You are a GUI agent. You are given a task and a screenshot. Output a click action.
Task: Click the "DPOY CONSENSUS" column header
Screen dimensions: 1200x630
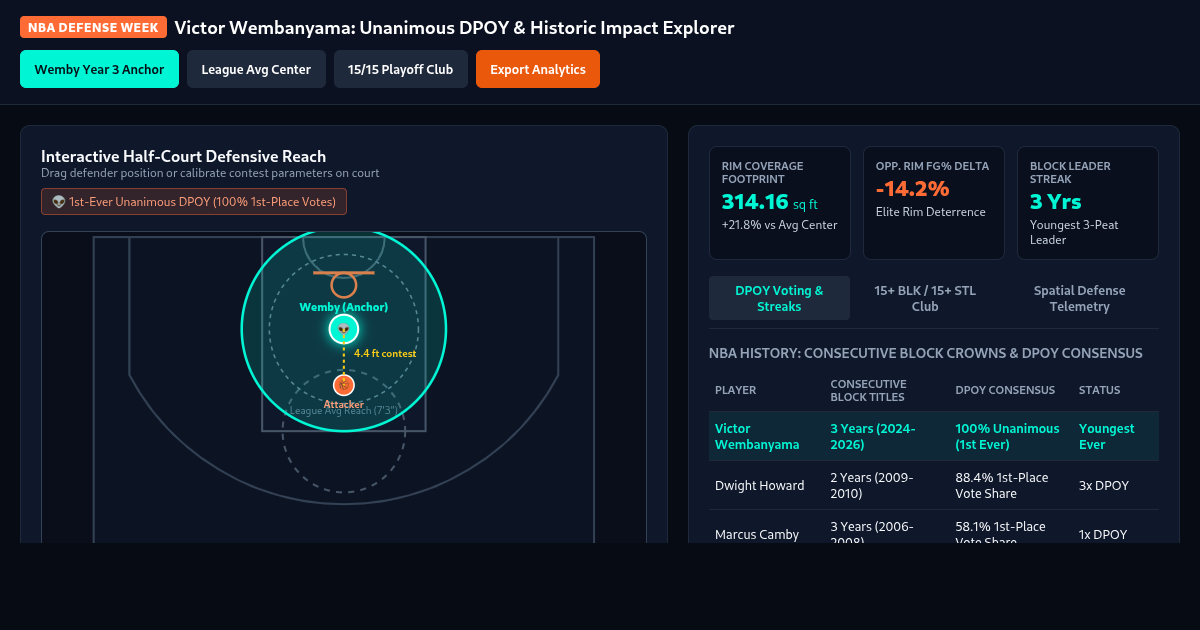pyautogui.click(x=1005, y=390)
